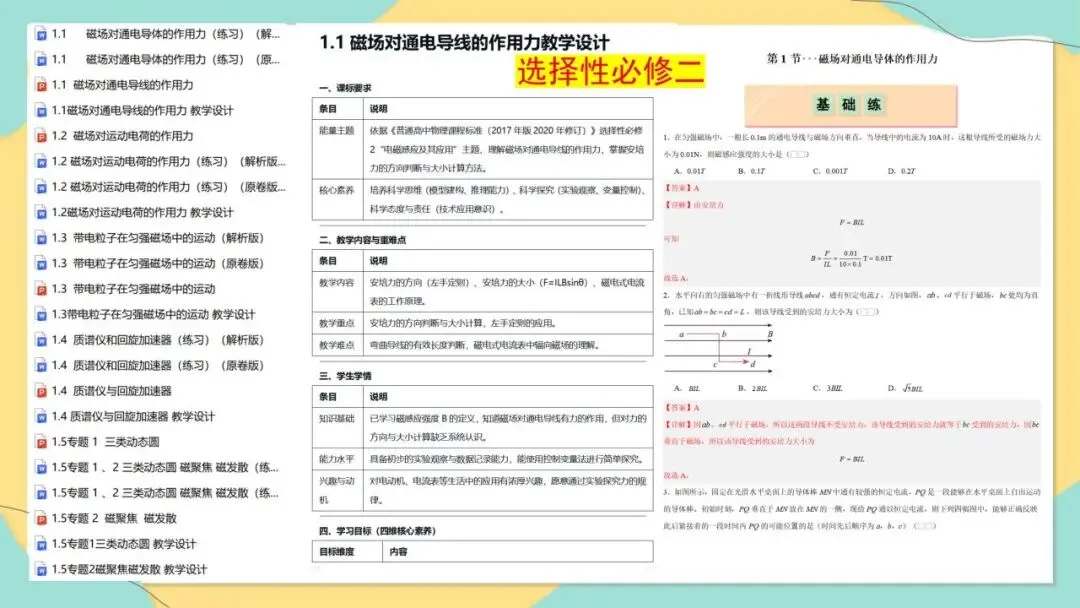Click Word icon of 1.2 练习（解析版 file
Screen dimensions: 1080x608
pyautogui.click(x=41, y=162)
